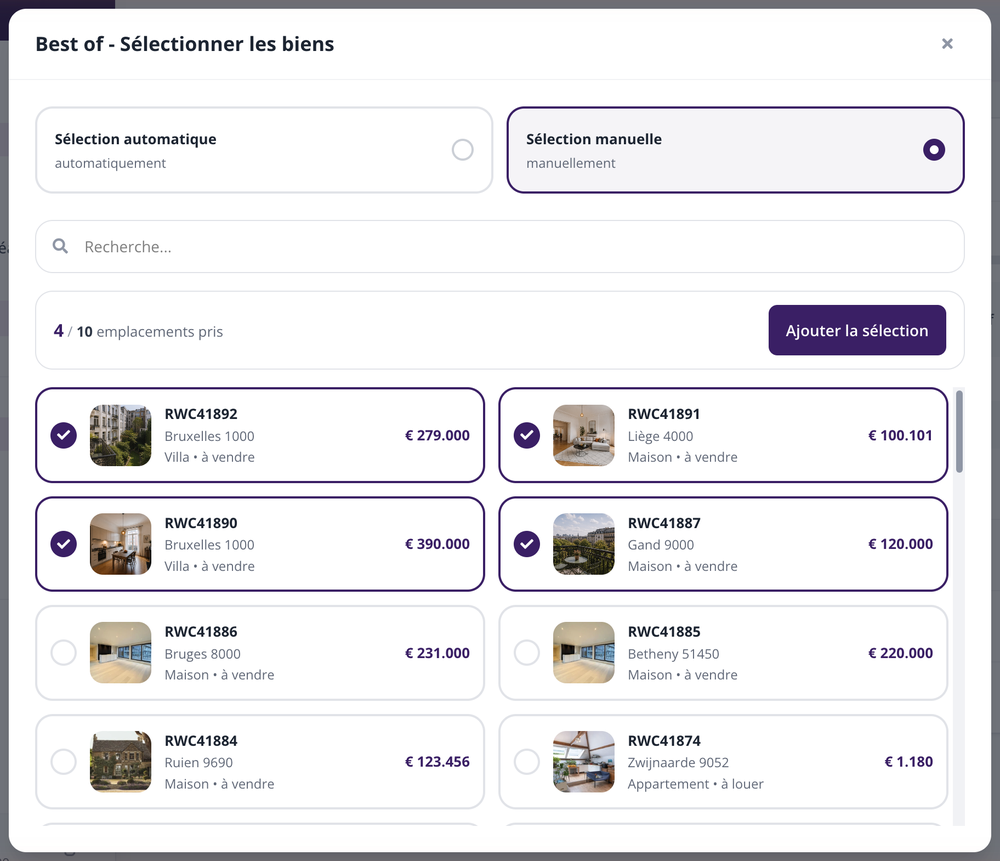Screen dimensions: 1000x861
Task: Click the search magnifier icon
Action: [60, 246]
